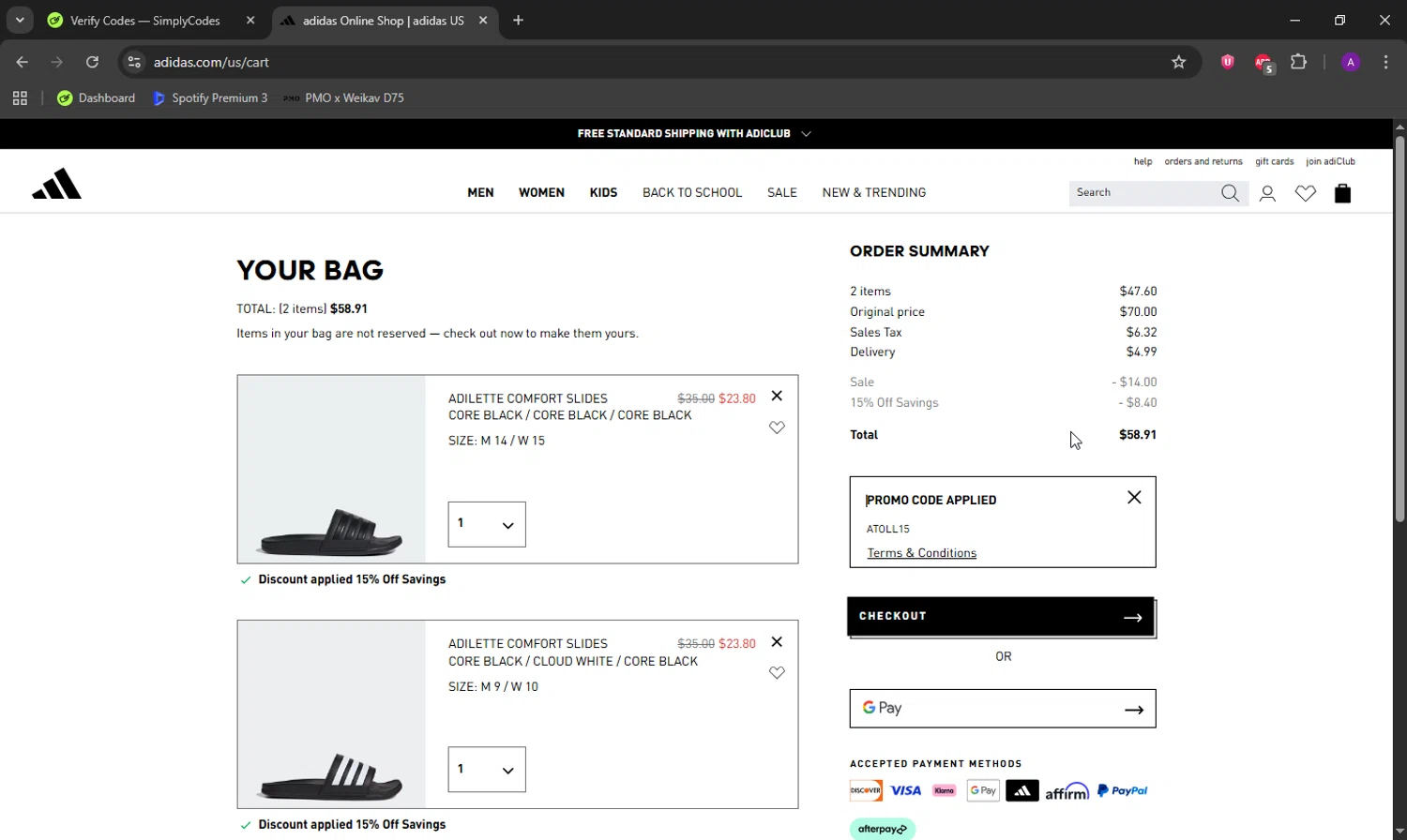Open the apps grid in bookmarks bar
Image resolution: width=1407 pixels, height=840 pixels.
click(20, 97)
